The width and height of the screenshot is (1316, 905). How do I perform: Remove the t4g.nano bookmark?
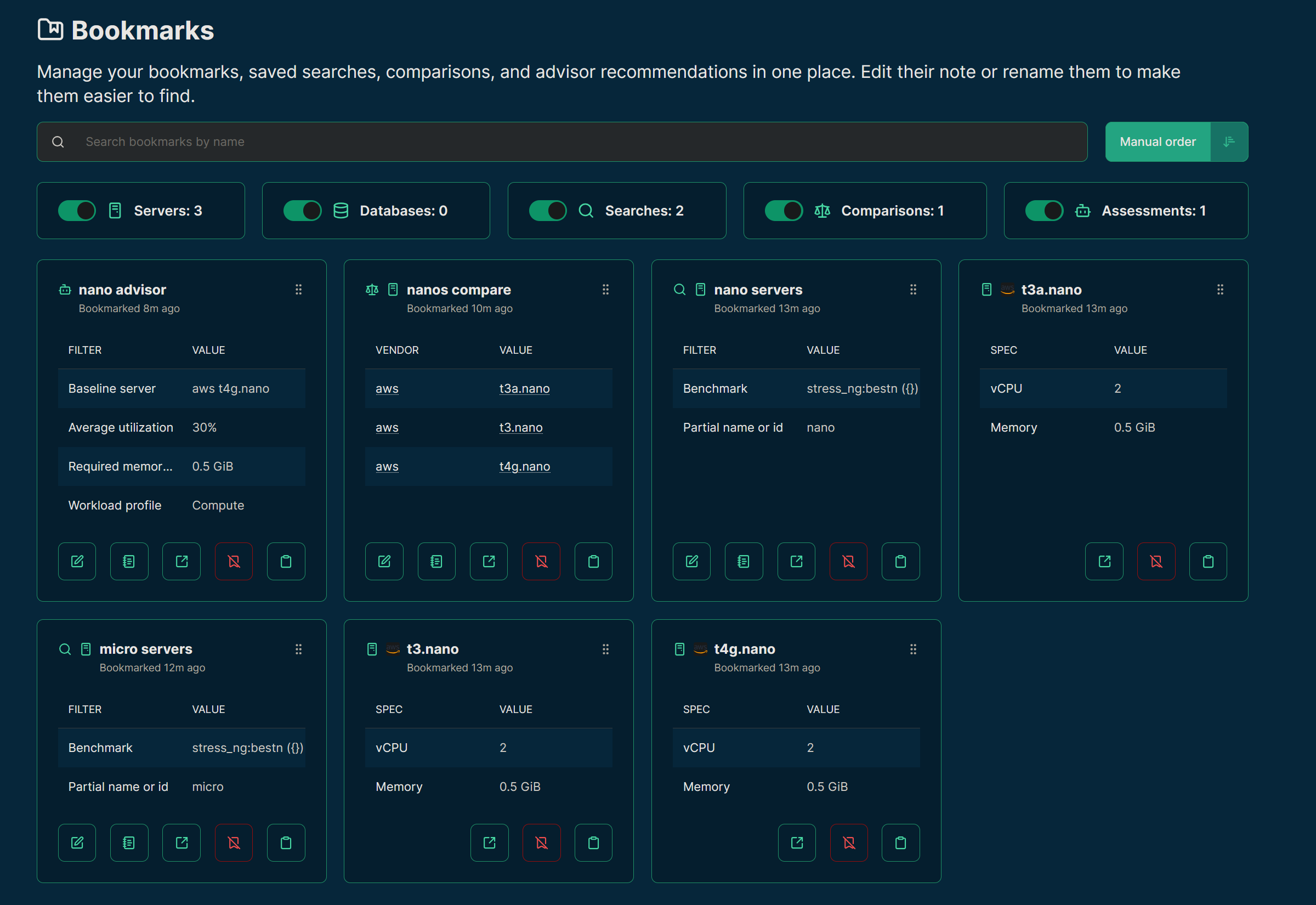click(x=849, y=842)
